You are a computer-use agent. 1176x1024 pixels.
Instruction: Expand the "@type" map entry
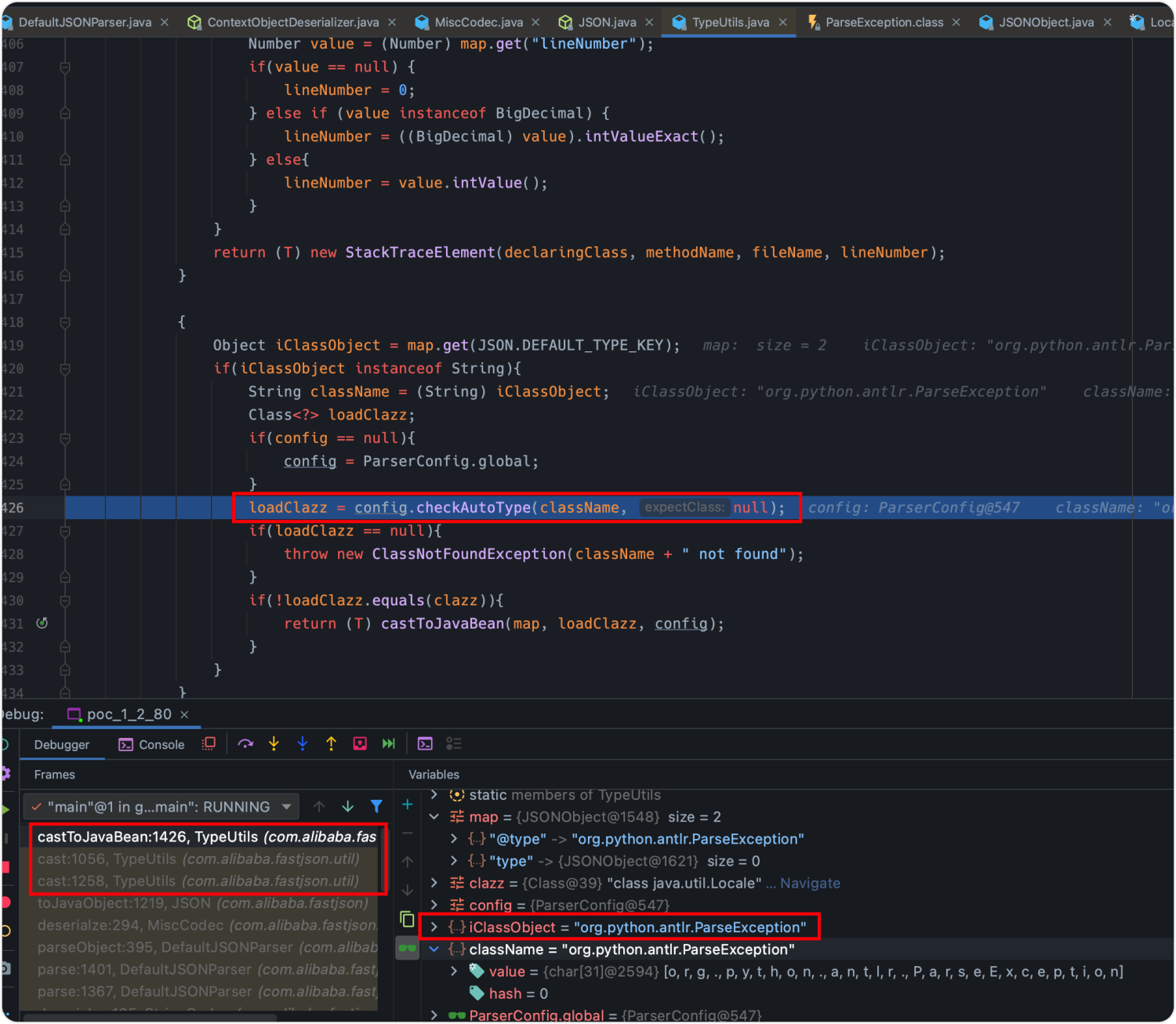pos(454,839)
